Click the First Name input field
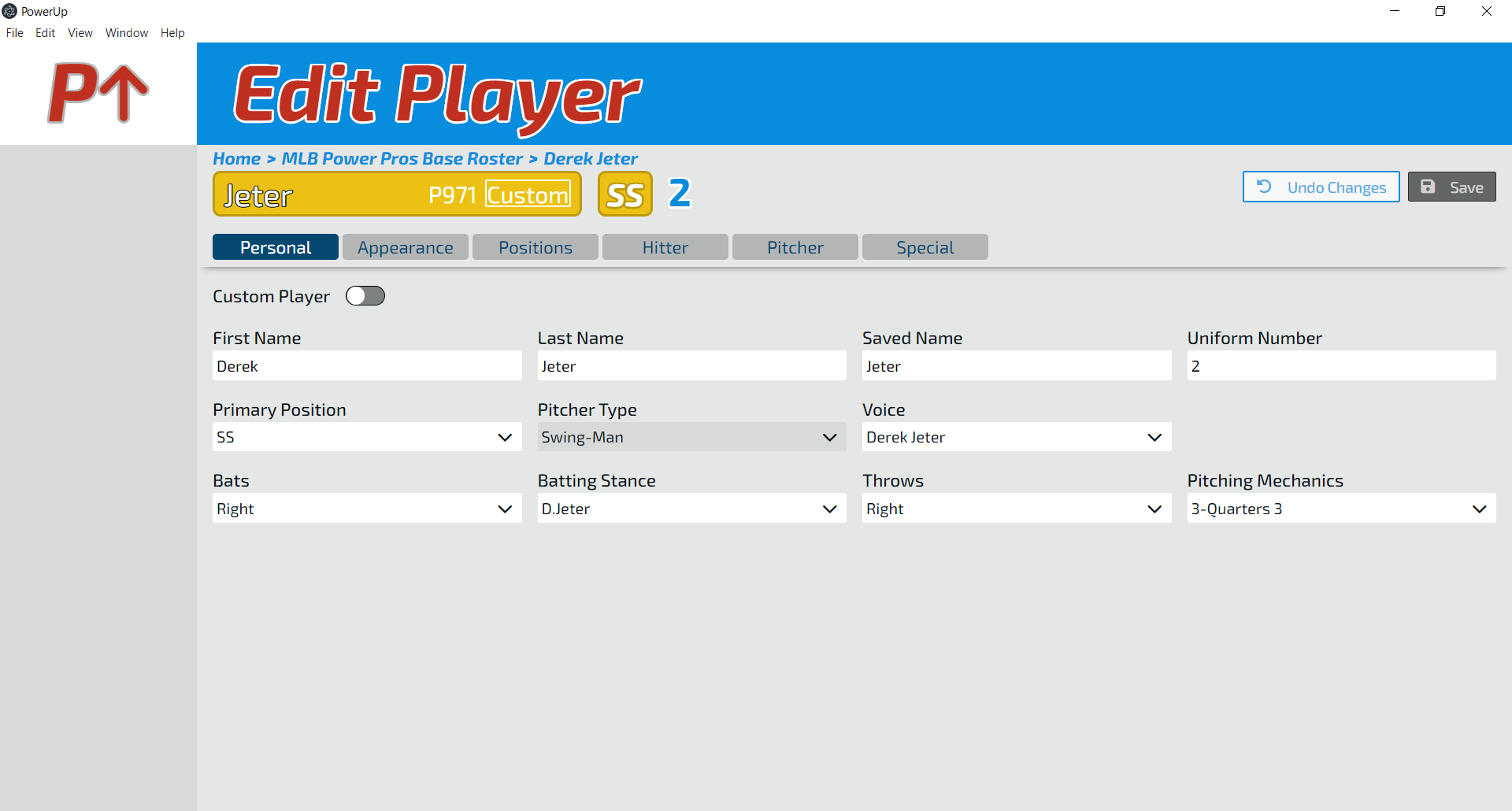The image size is (1512, 811). point(367,366)
